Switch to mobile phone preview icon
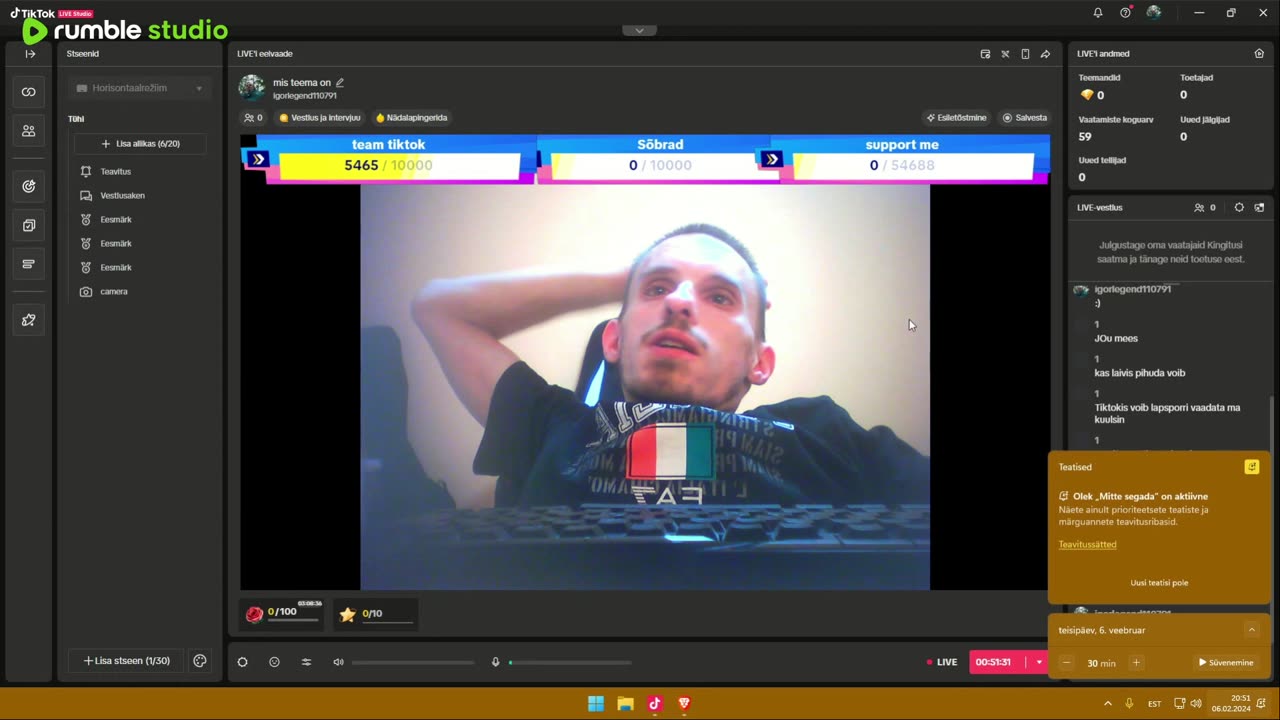The width and height of the screenshot is (1280, 720). click(1025, 54)
